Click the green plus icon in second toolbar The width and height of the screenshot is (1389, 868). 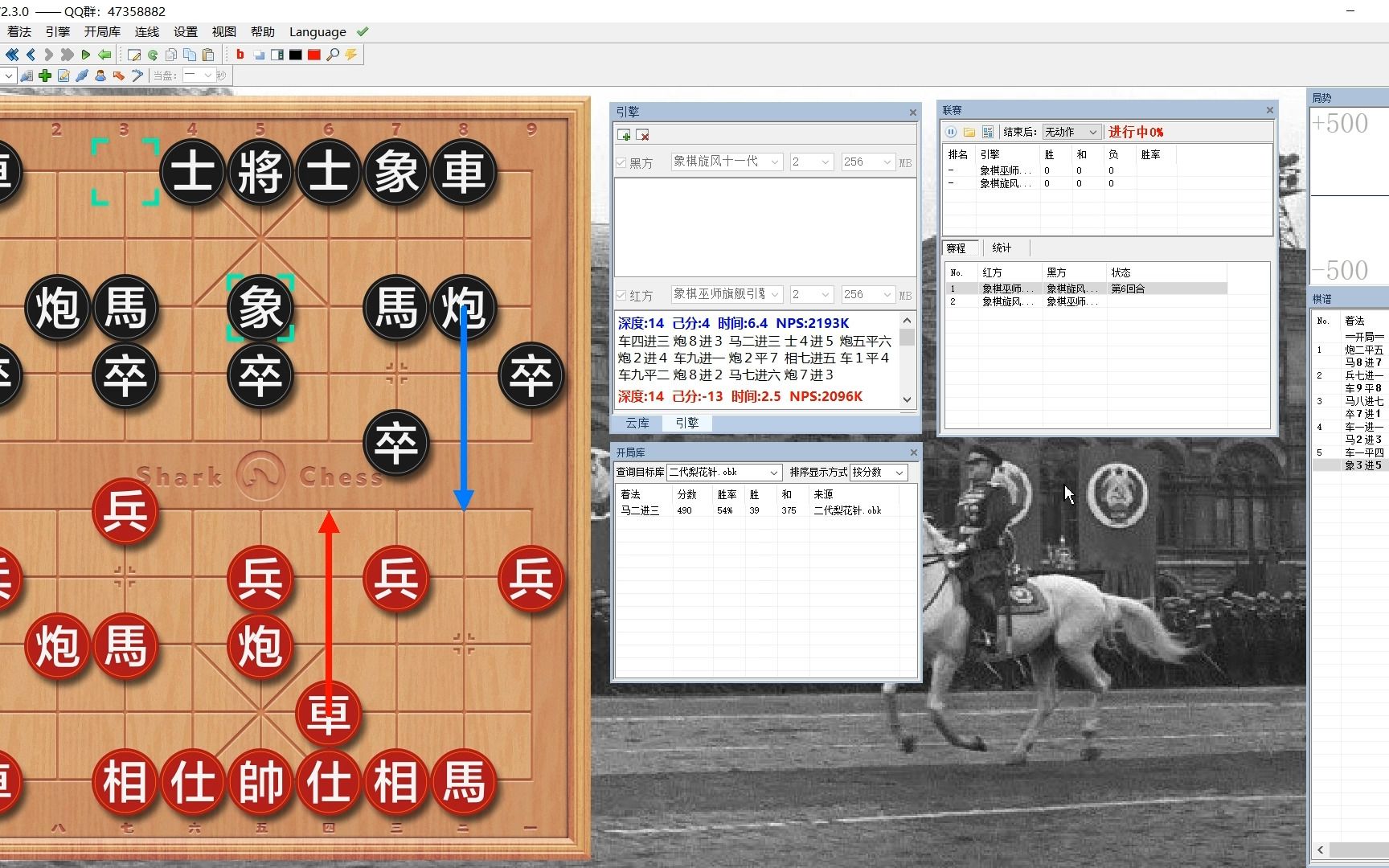coord(45,76)
